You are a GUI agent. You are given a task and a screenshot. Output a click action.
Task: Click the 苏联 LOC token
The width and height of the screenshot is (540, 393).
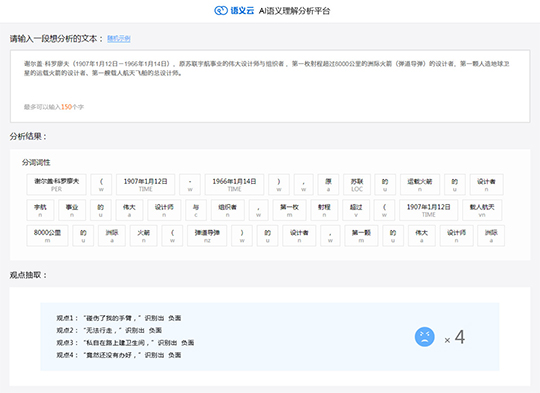357,185
